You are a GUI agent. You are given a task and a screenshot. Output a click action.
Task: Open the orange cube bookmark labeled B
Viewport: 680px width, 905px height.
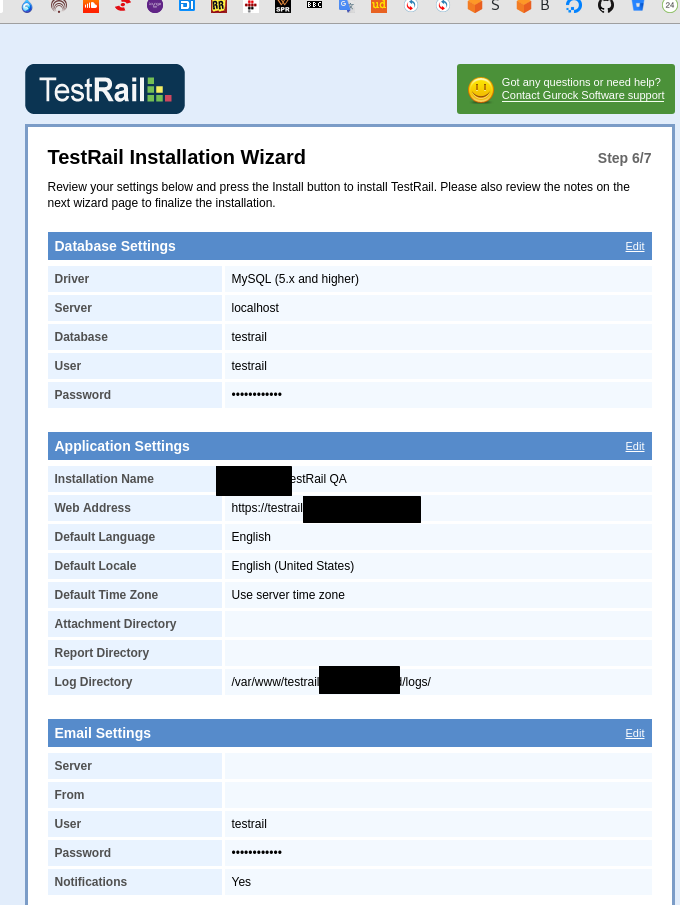532,6
